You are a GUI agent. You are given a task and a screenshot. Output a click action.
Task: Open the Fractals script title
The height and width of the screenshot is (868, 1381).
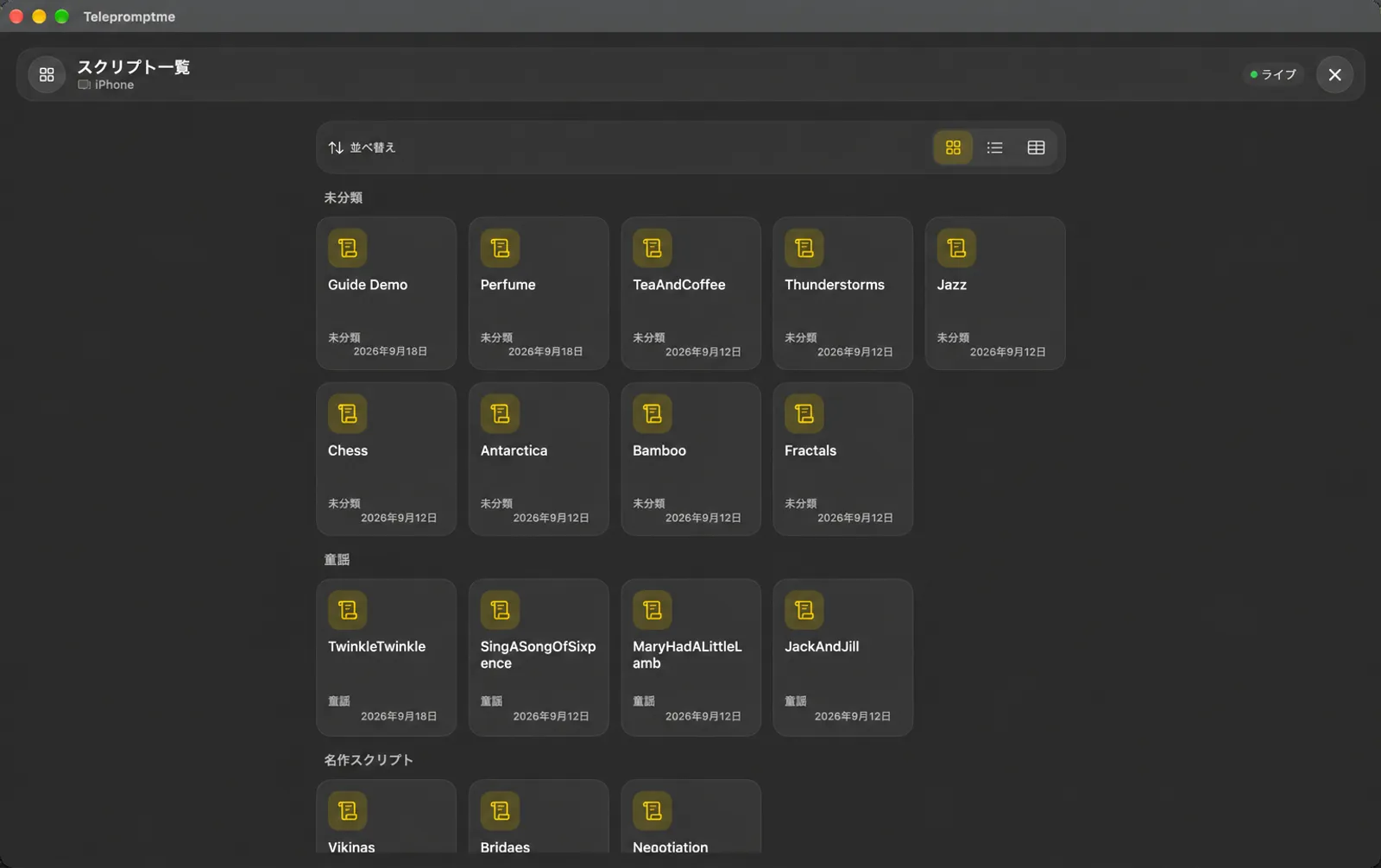coord(810,450)
